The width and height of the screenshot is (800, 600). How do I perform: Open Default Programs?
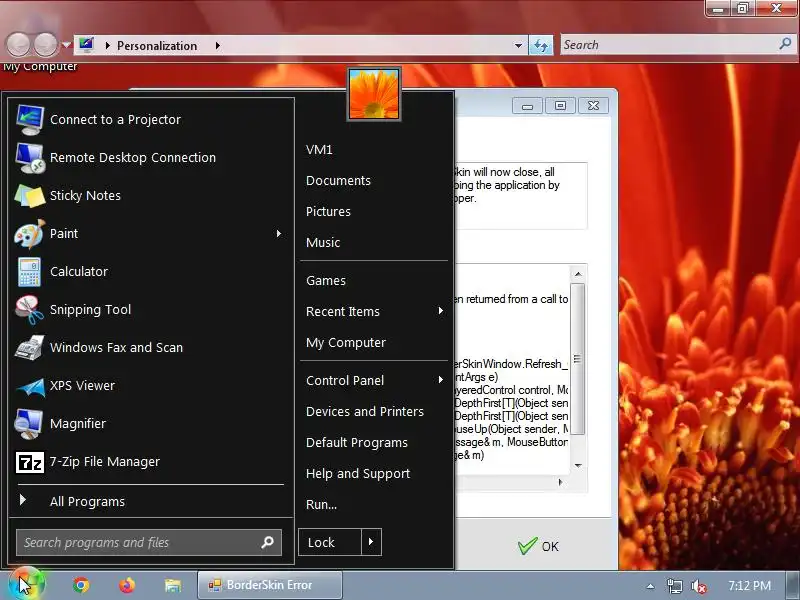click(x=357, y=442)
